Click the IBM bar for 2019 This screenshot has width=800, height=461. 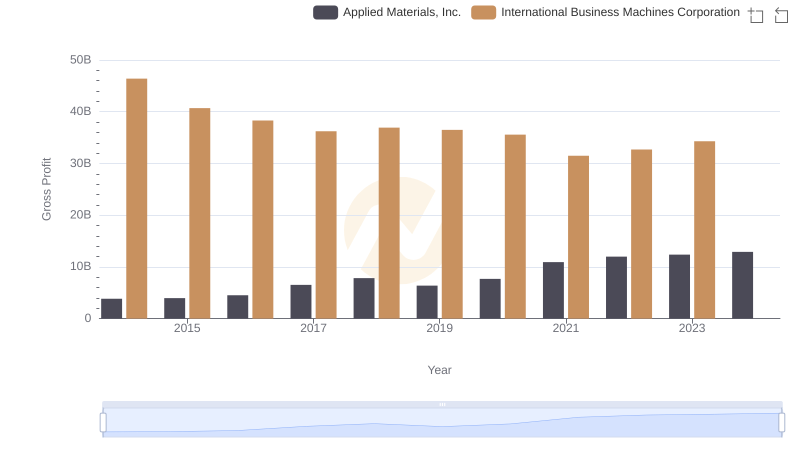coord(452,224)
